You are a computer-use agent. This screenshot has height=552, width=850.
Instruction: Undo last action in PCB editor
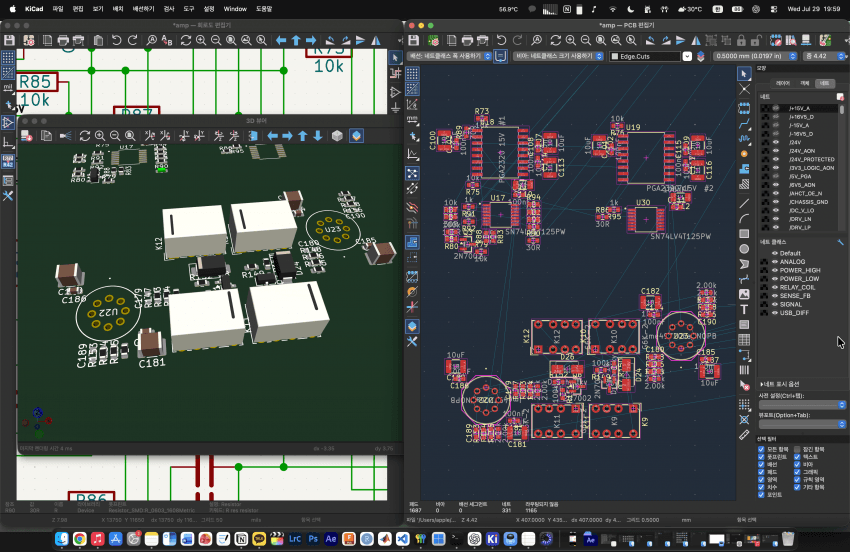(x=501, y=40)
